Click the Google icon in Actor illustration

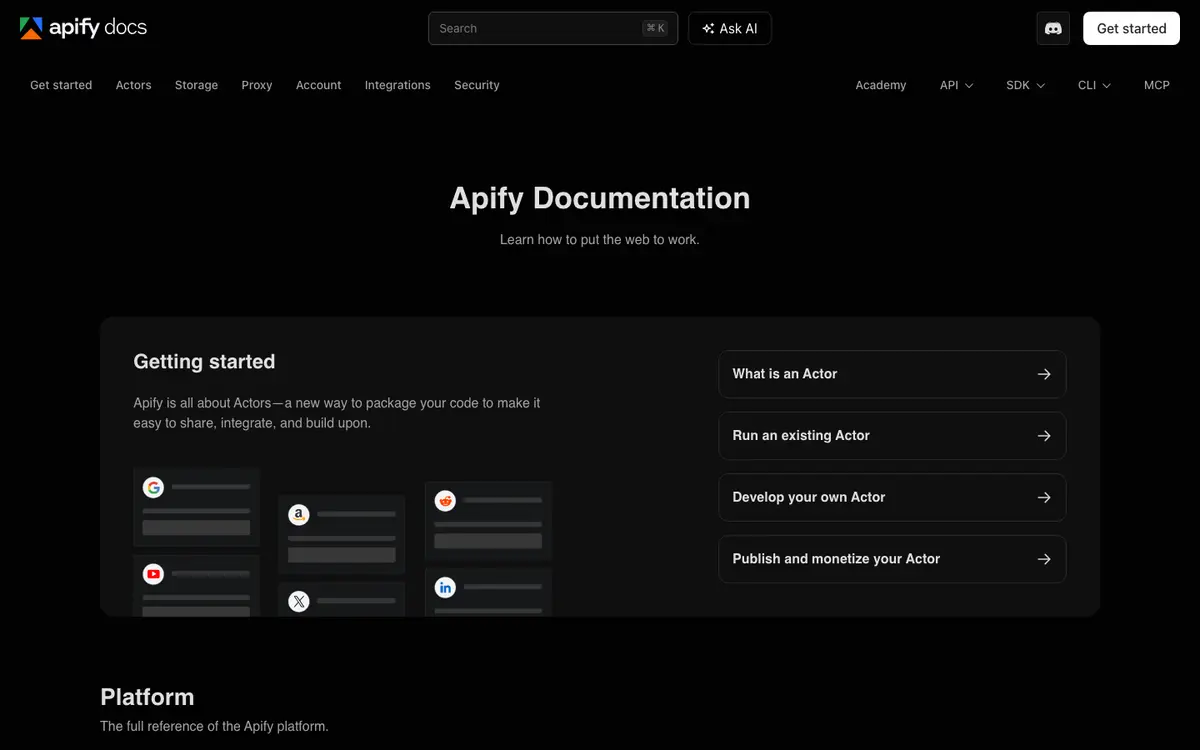(153, 487)
